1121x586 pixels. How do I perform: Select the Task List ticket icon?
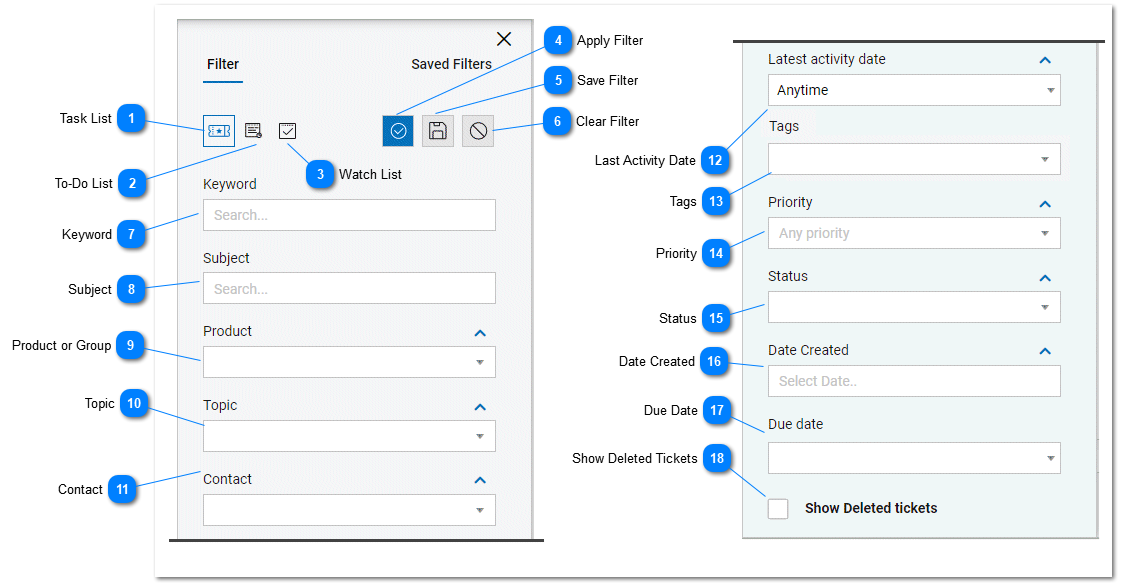tap(219, 131)
